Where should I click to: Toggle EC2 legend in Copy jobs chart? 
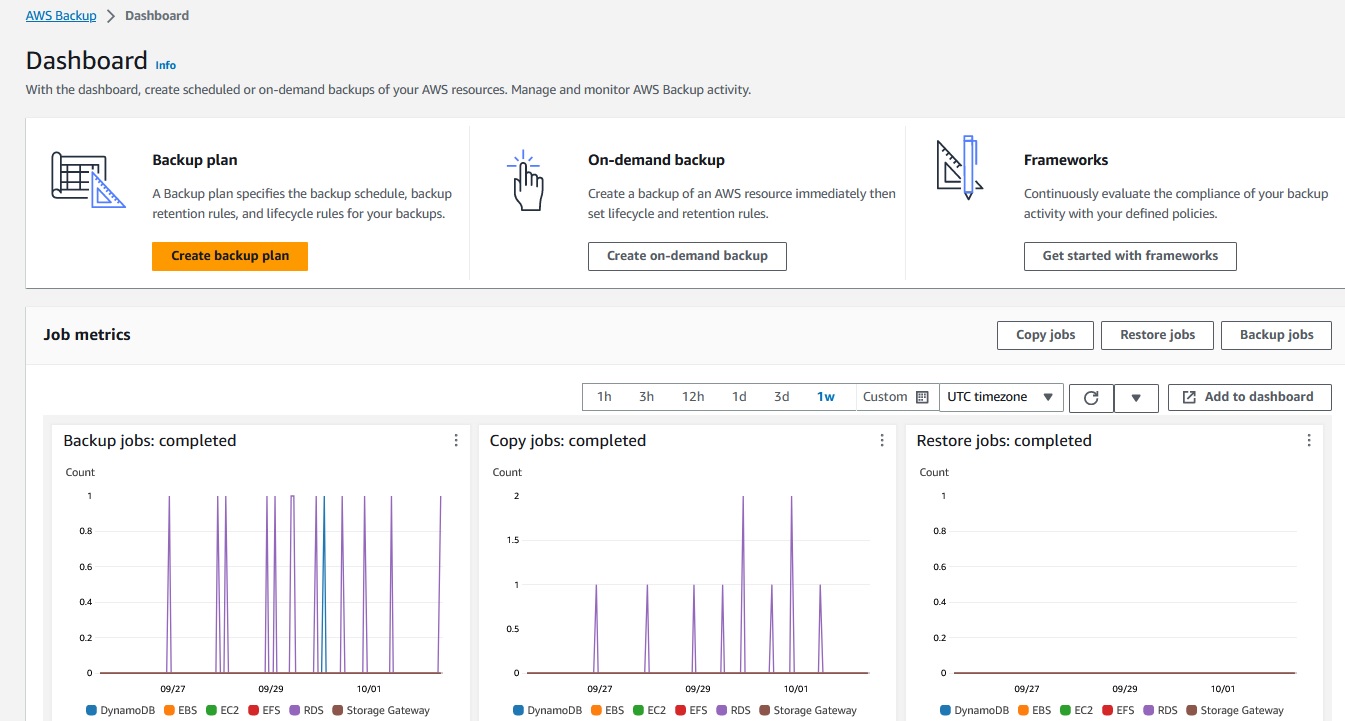pyautogui.click(x=649, y=711)
